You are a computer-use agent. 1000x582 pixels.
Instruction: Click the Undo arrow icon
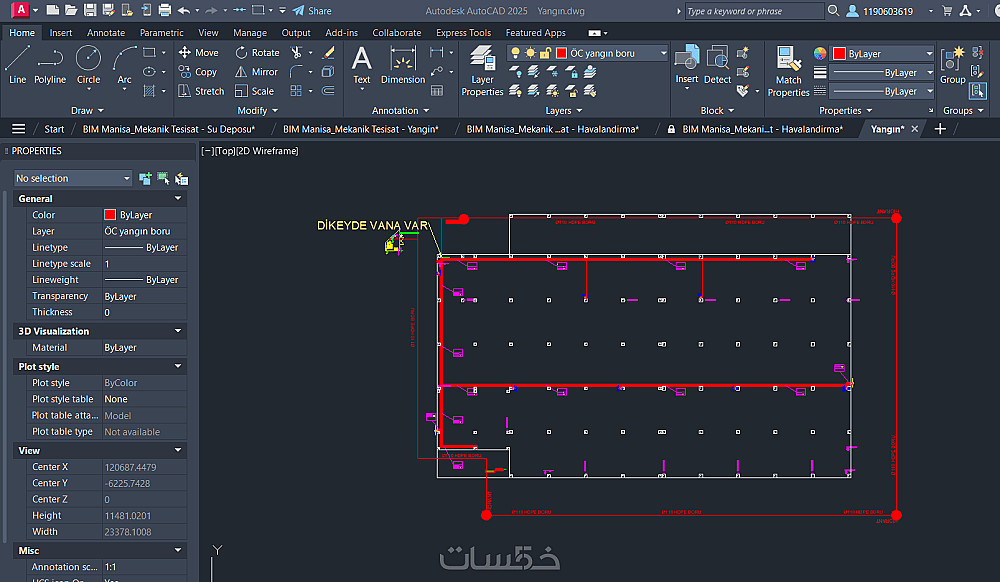click(x=184, y=10)
